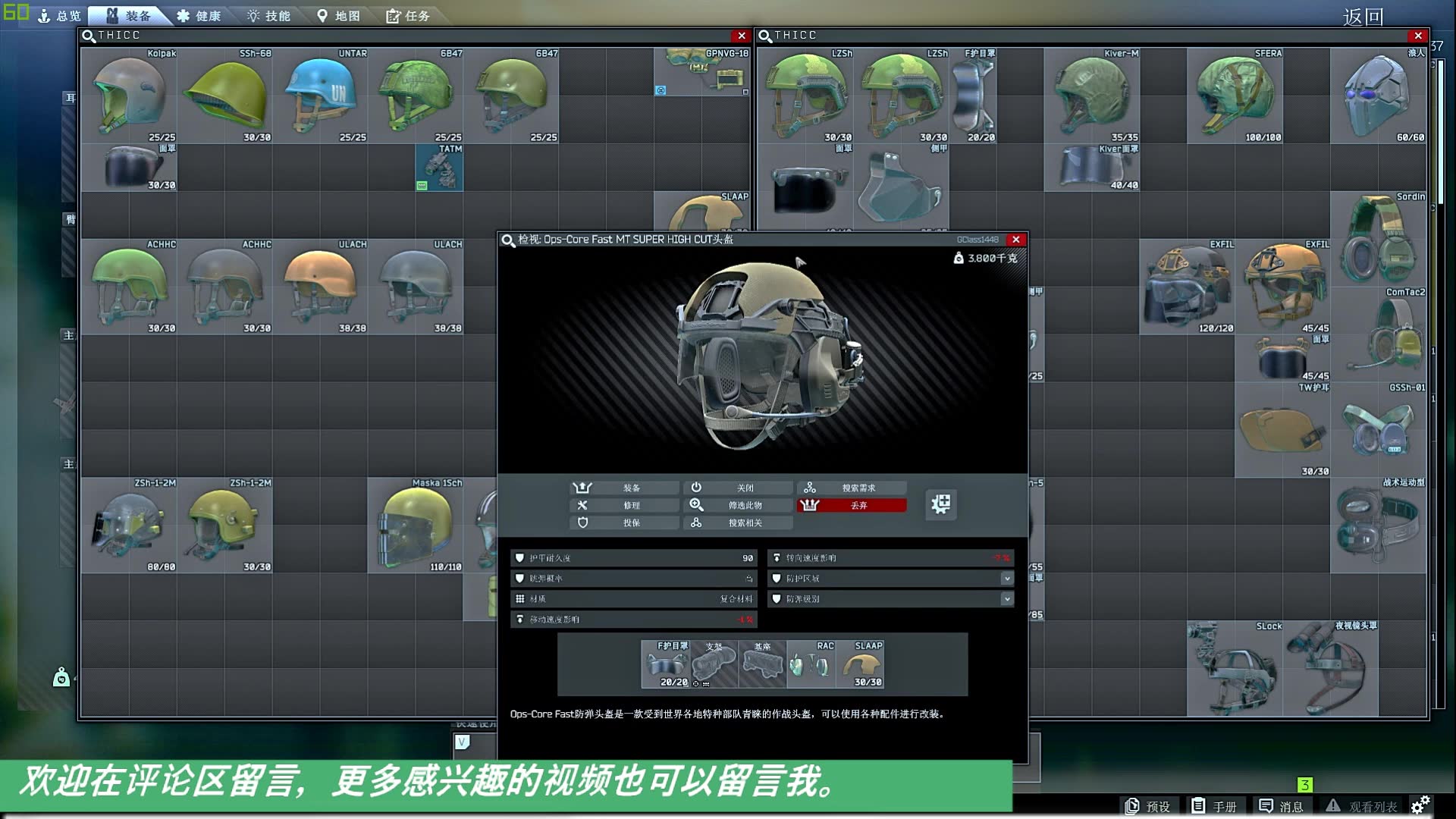
Task: Select the blue UNTAR helmet
Action: pyautogui.click(x=320, y=96)
